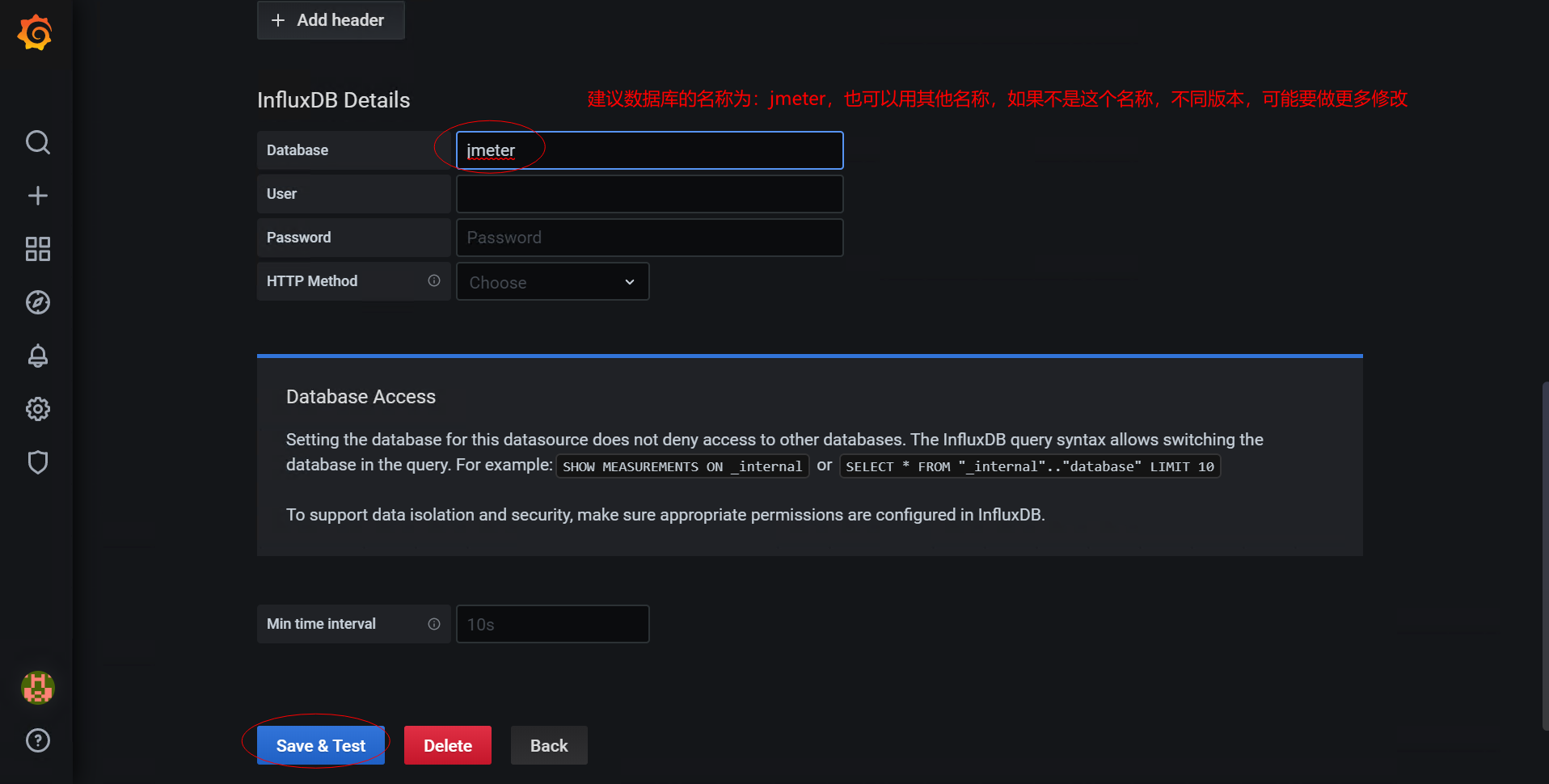Go back with the Back button
1549x784 pixels.
coord(548,745)
